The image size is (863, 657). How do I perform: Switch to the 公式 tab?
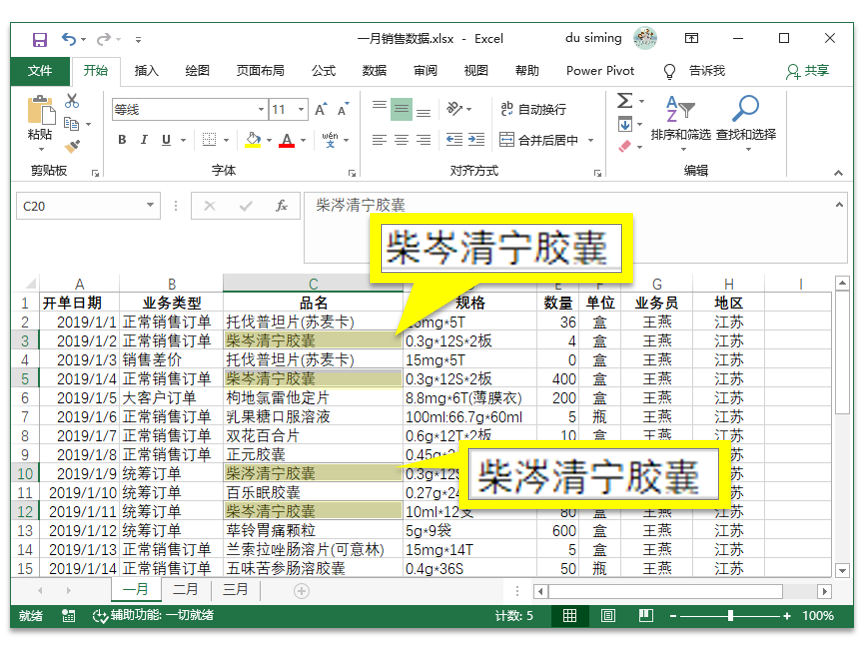click(x=324, y=70)
